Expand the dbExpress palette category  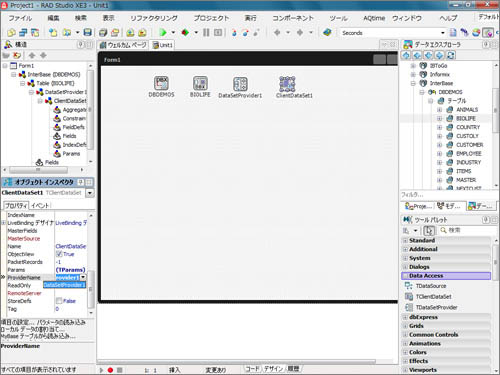pos(405,317)
